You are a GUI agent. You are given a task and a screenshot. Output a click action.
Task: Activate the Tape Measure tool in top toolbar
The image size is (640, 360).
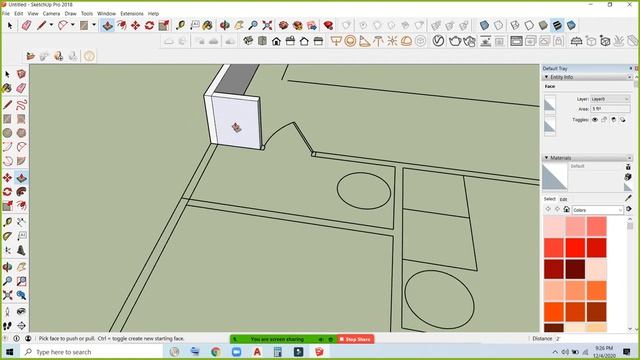point(180,26)
